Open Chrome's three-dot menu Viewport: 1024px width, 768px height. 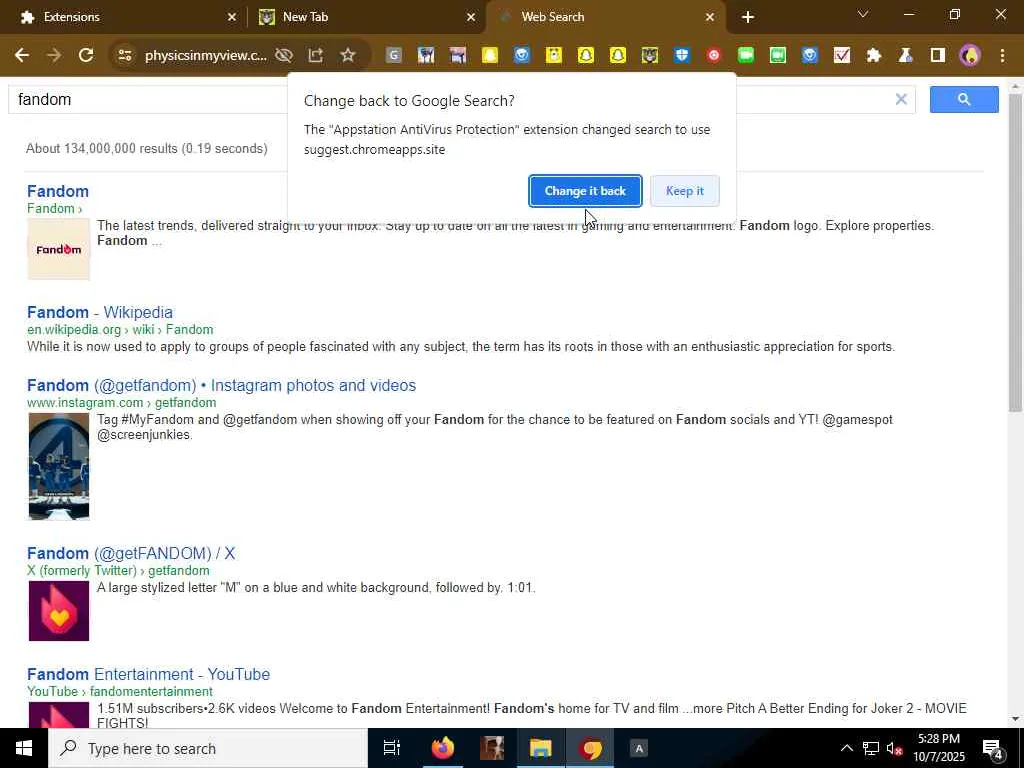[1002, 56]
